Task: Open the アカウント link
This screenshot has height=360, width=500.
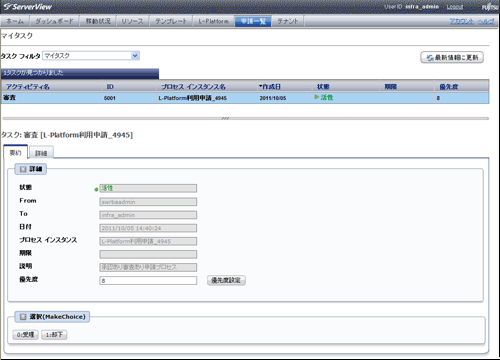Action: (x=462, y=21)
